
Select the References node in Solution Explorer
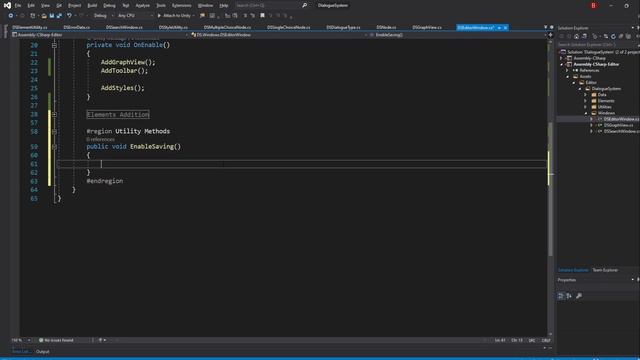[589, 71]
